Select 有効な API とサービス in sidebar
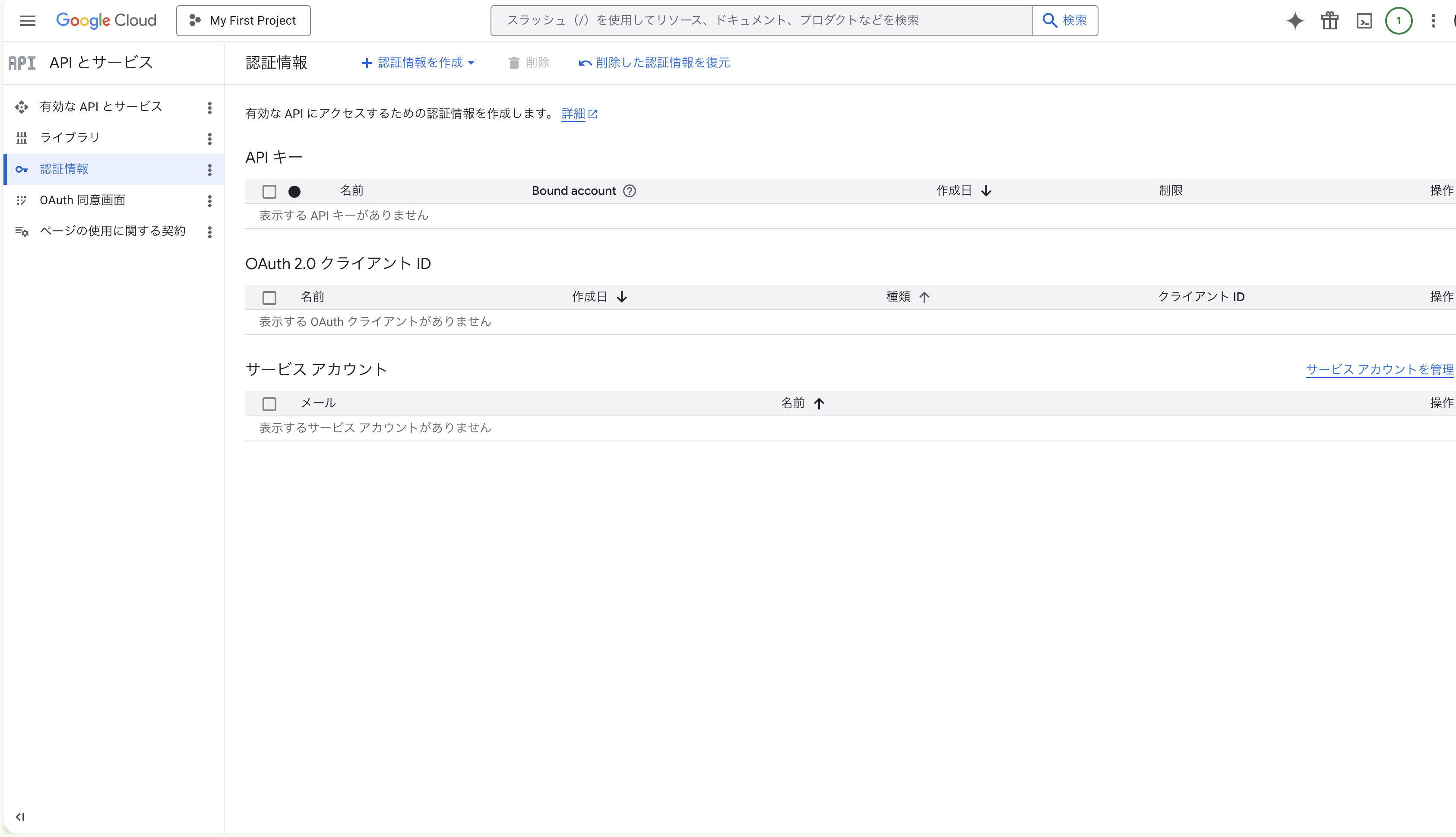Screen dimensions: 1456x837 coord(101,106)
